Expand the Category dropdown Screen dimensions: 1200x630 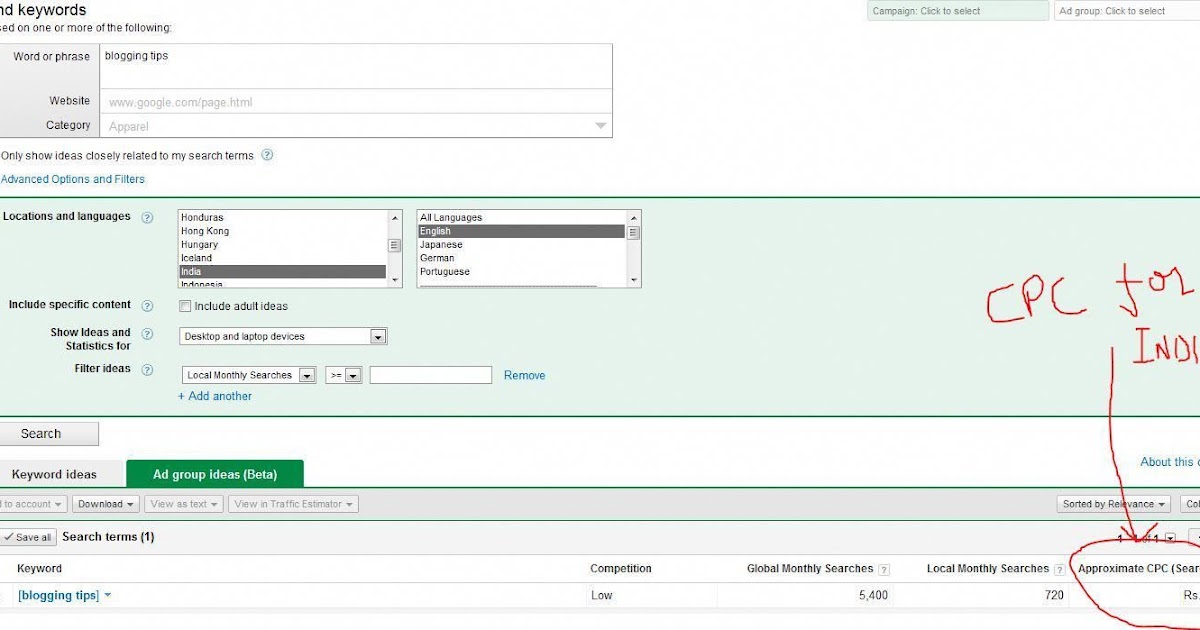pyautogui.click(x=600, y=126)
